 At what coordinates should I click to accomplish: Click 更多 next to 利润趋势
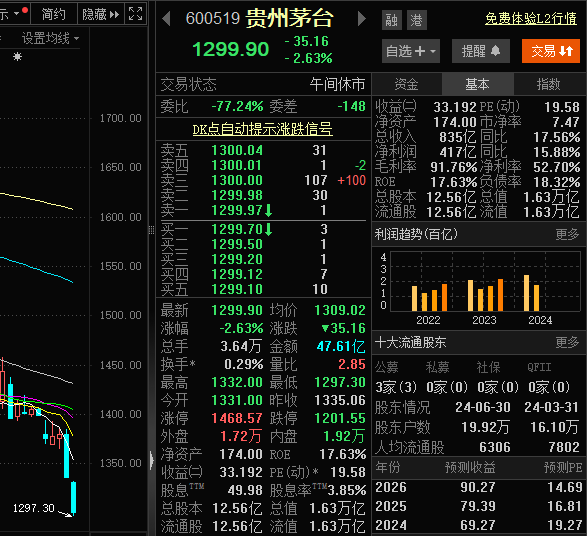pos(567,234)
